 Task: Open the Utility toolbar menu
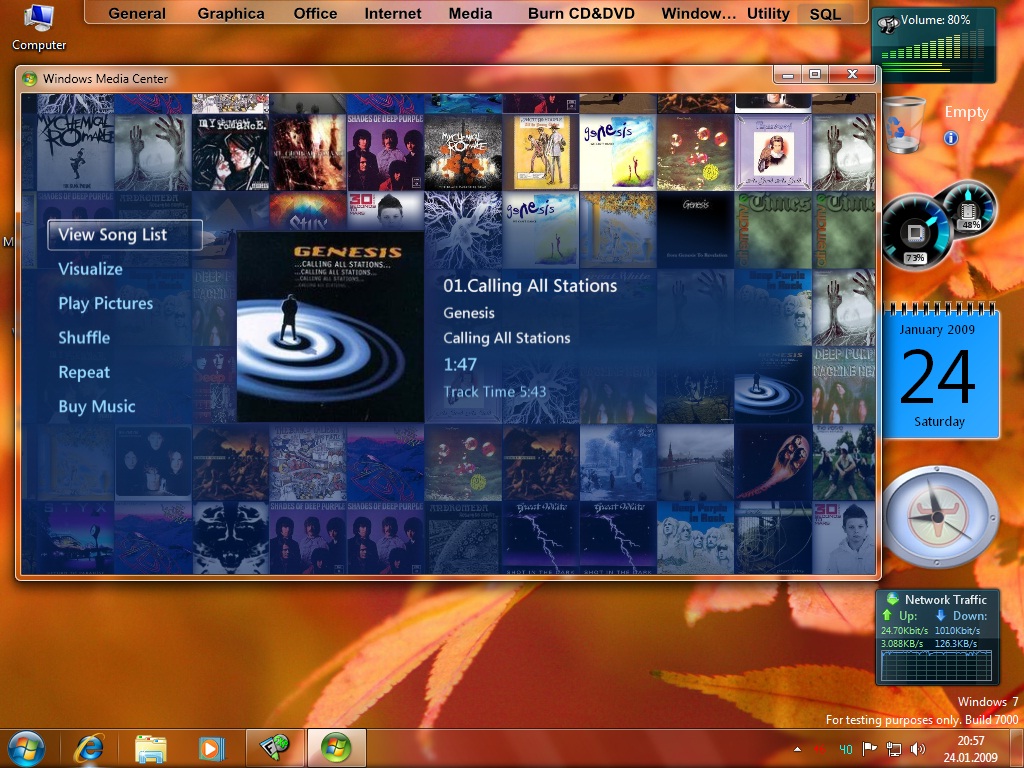tap(768, 14)
